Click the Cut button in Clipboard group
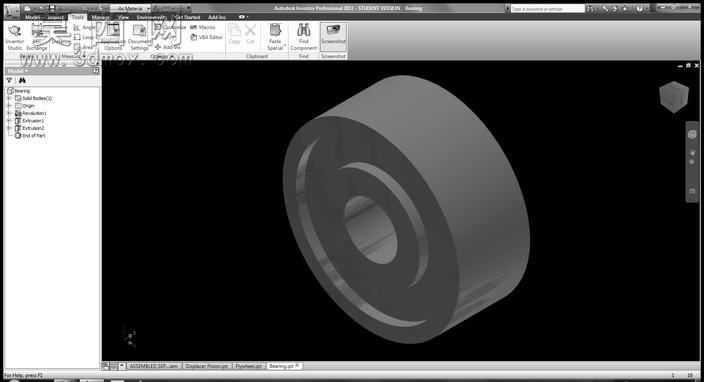Image resolution: width=704 pixels, height=382 pixels. [x=250, y=35]
